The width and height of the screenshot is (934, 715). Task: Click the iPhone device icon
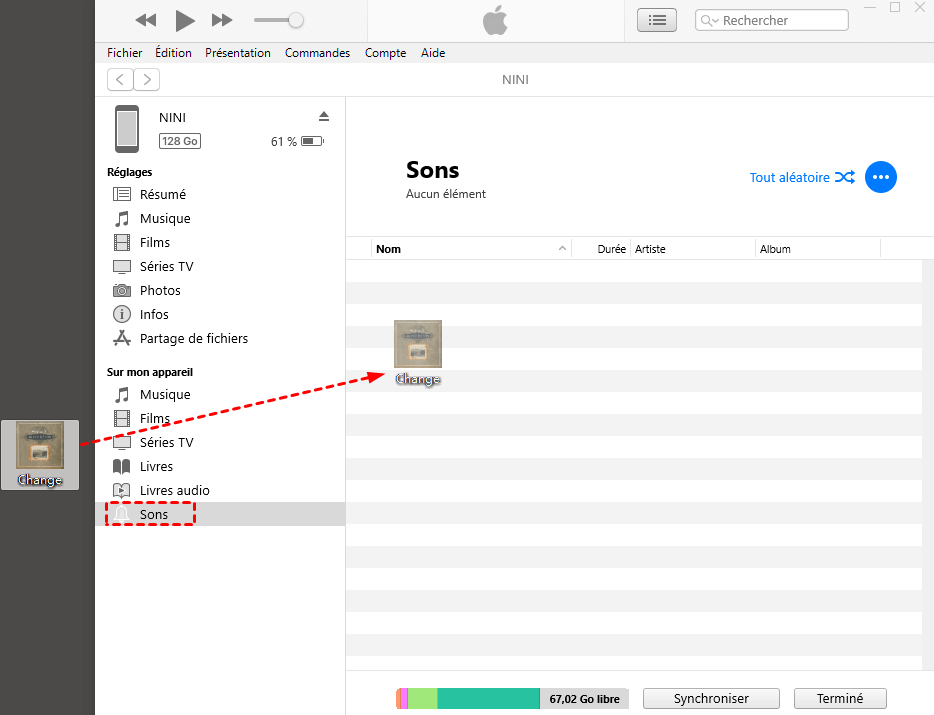click(x=127, y=129)
